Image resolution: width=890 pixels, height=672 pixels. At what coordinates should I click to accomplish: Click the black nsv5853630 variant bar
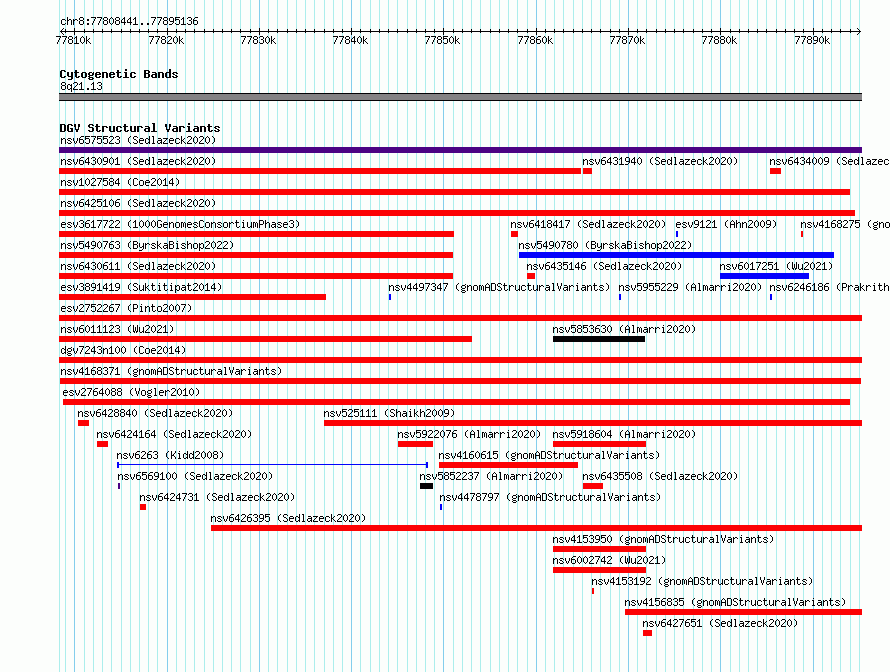point(599,339)
